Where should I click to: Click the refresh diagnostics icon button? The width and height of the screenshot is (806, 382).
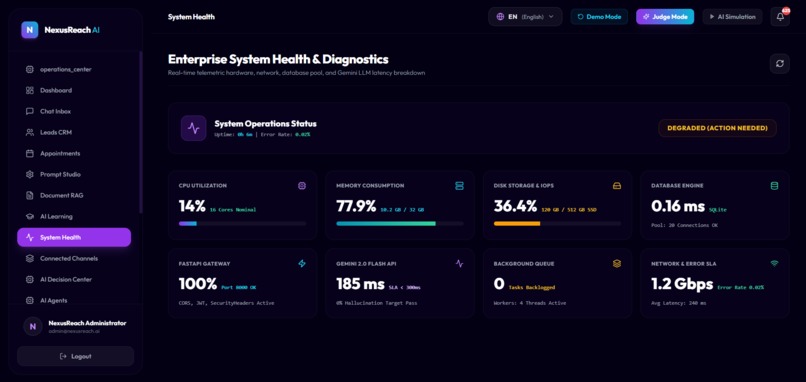pos(780,64)
